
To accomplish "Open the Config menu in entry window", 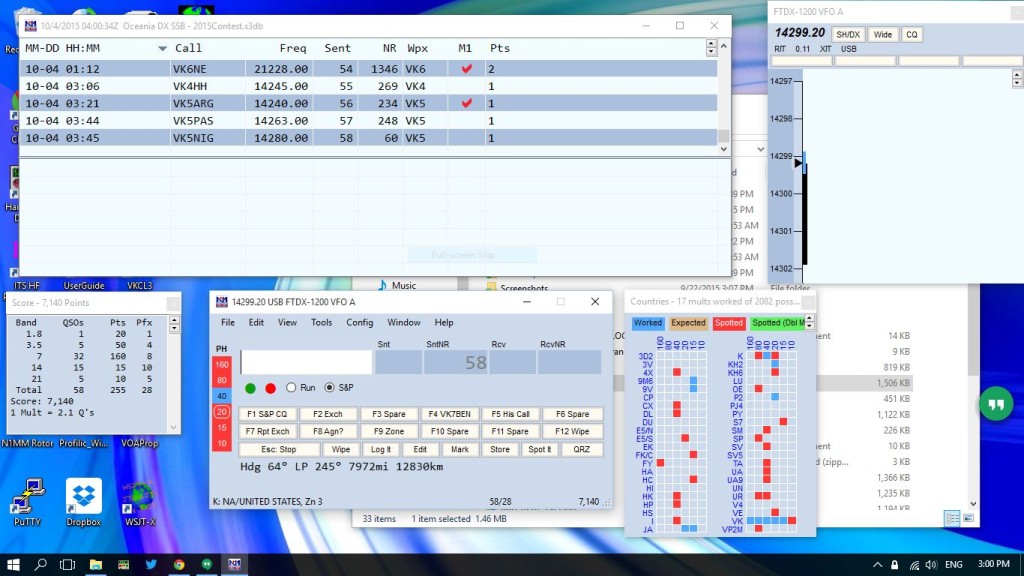I will (x=360, y=323).
